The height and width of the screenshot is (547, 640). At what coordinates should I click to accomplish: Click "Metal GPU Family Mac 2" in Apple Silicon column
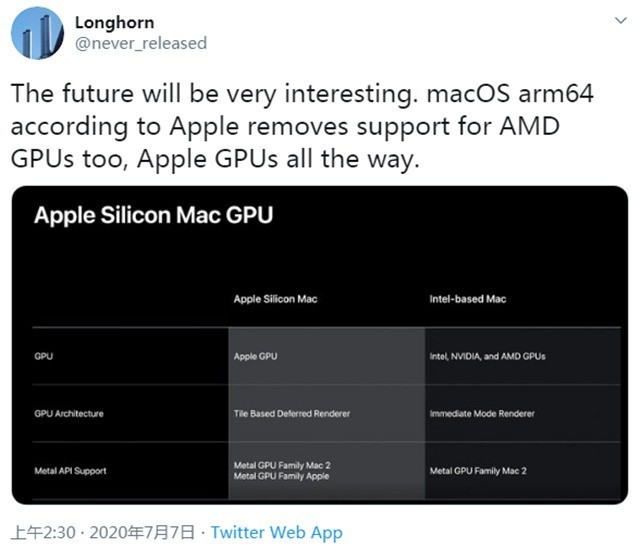tap(282, 464)
